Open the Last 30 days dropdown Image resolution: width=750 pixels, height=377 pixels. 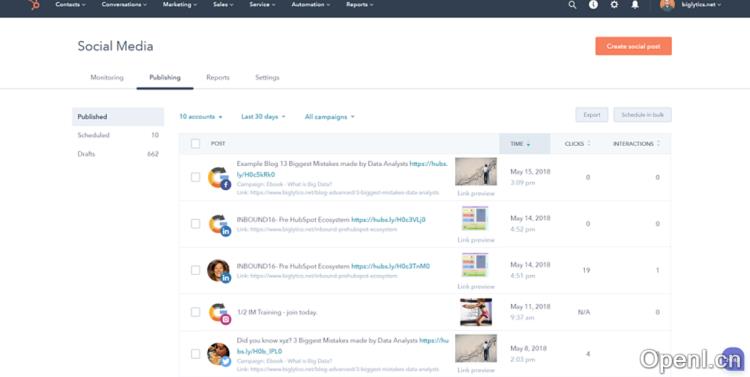(x=263, y=117)
